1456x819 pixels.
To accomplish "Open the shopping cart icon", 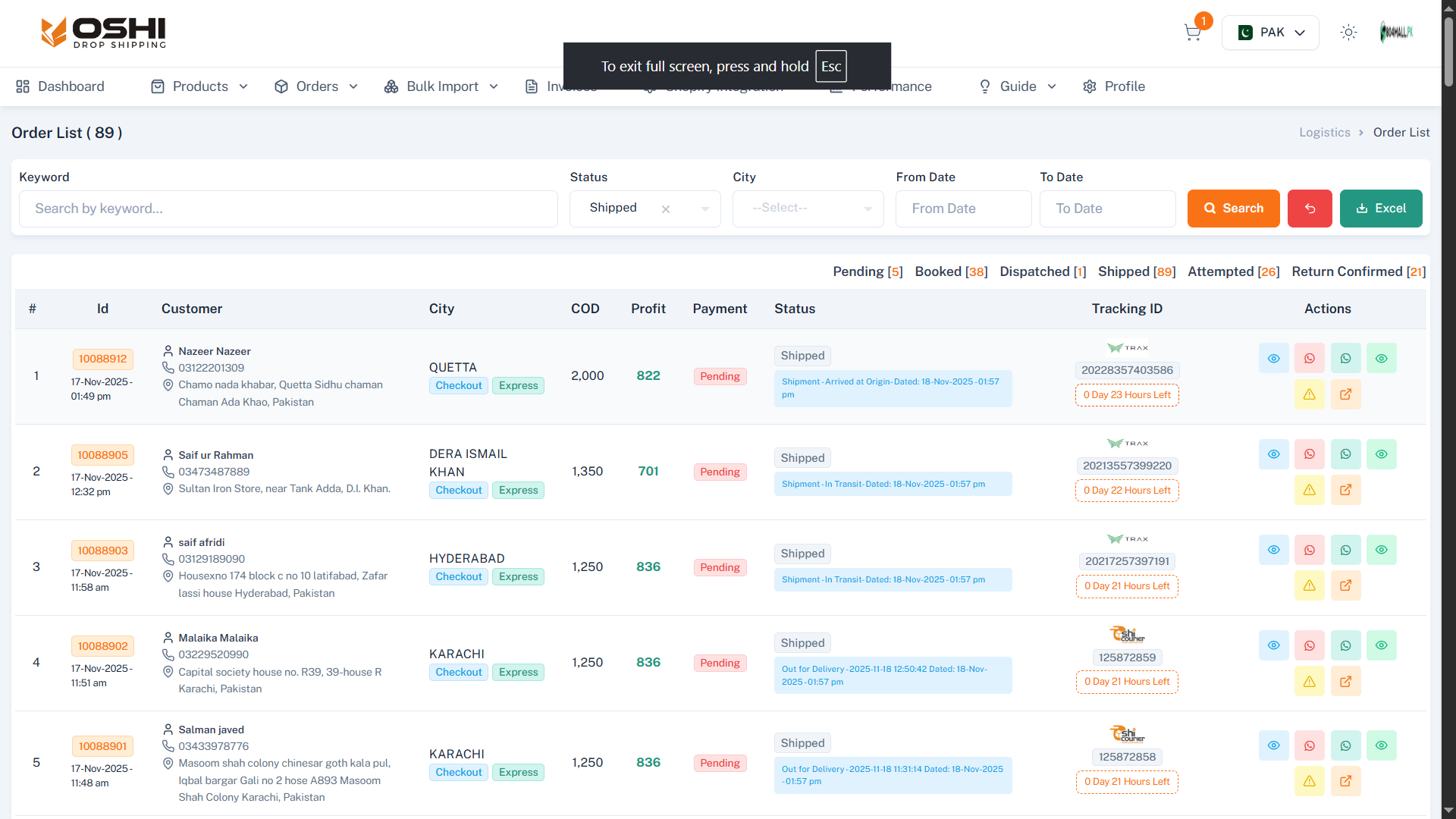I will (x=1192, y=33).
